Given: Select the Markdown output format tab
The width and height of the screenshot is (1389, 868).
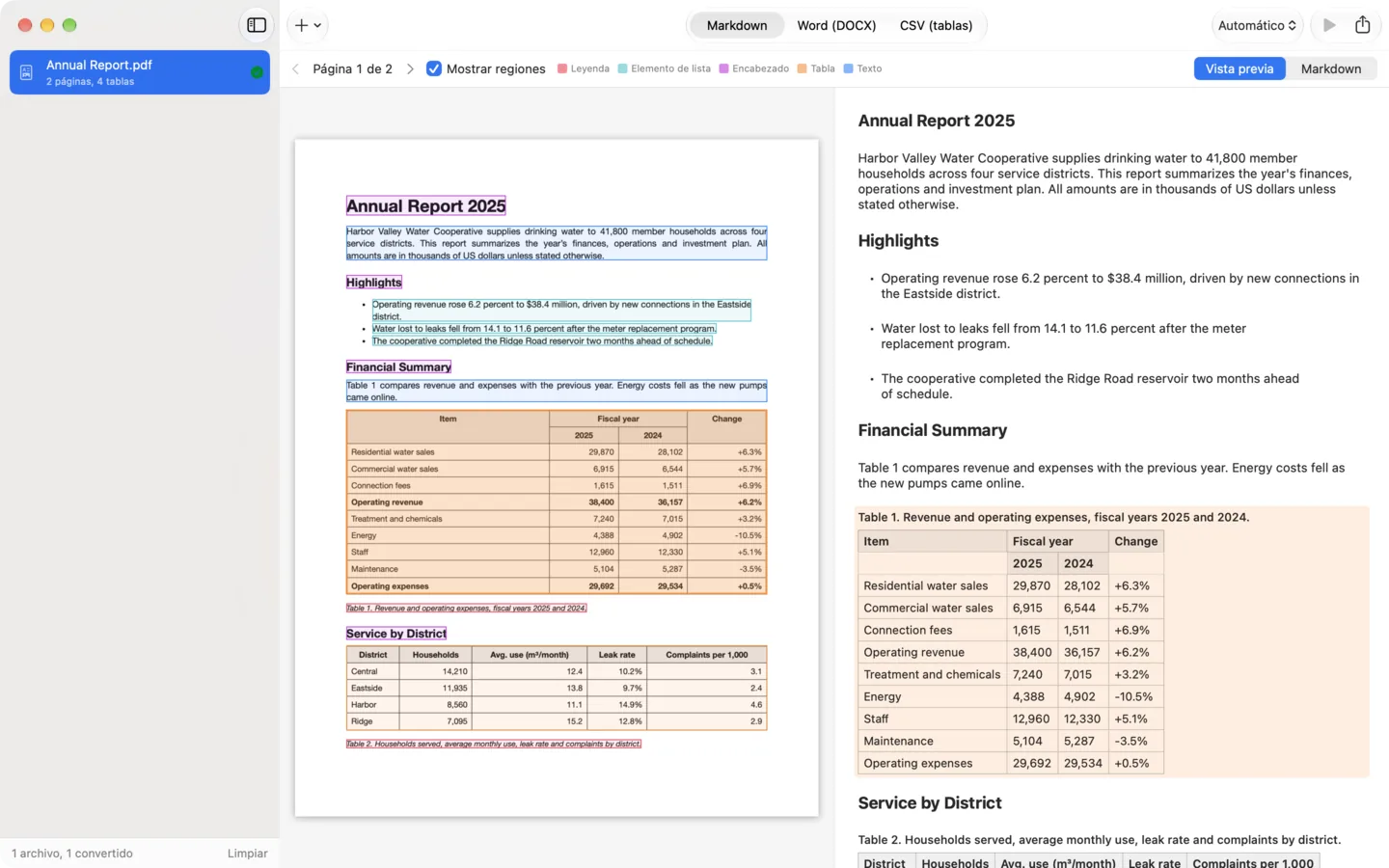Looking at the screenshot, I should pos(737,25).
